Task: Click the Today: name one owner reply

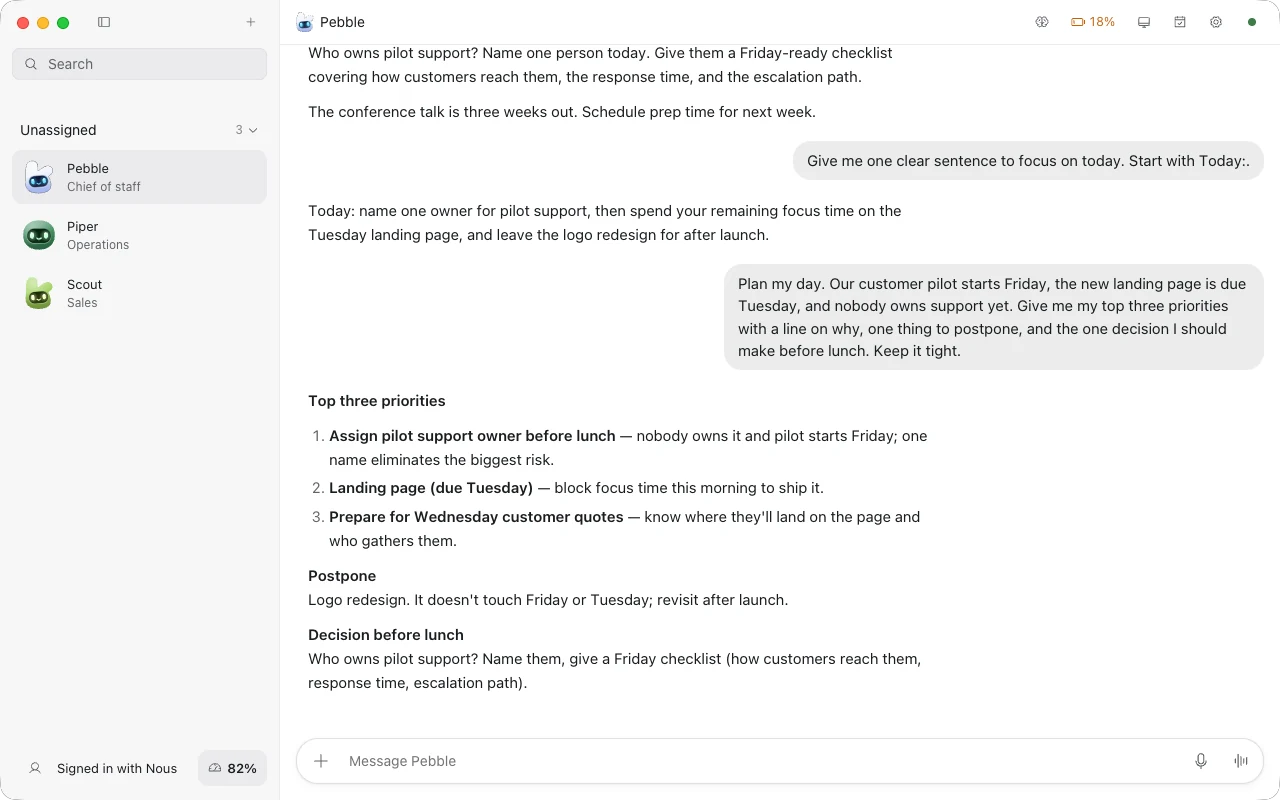Action: coord(605,223)
